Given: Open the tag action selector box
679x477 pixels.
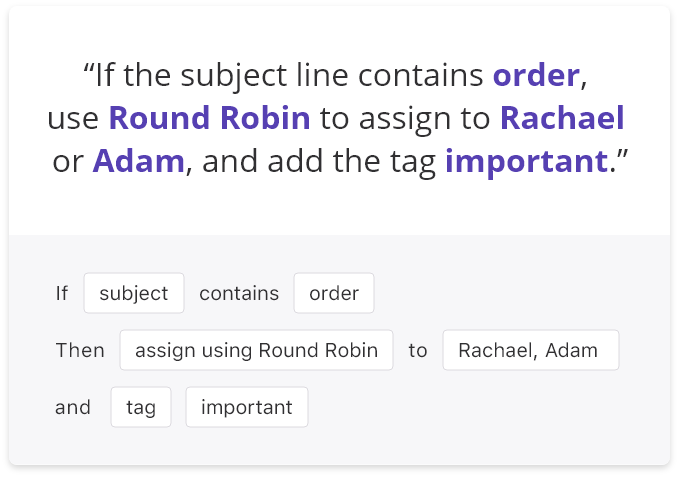Looking at the screenshot, I should [141, 407].
